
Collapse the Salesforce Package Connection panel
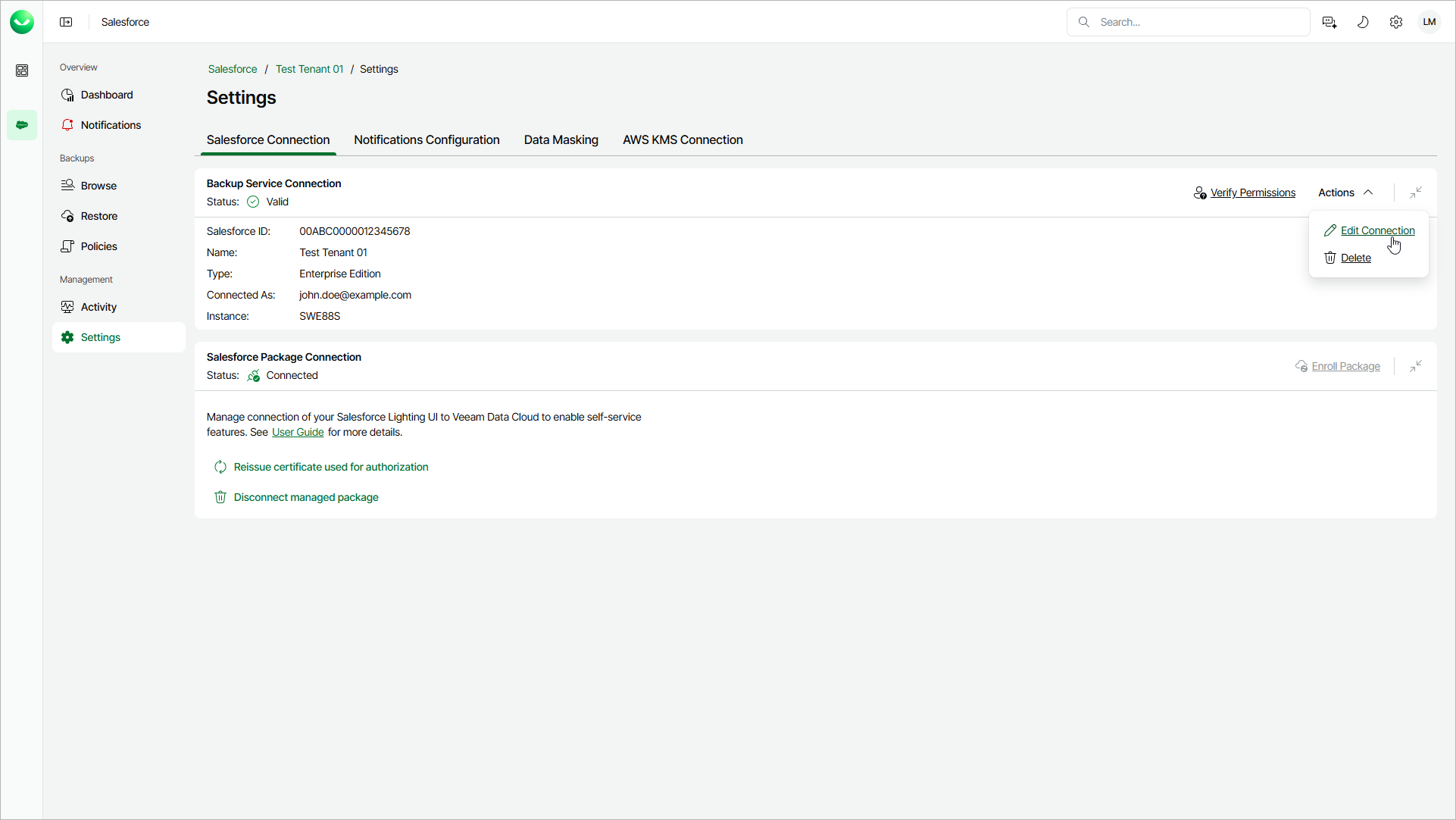1416,366
